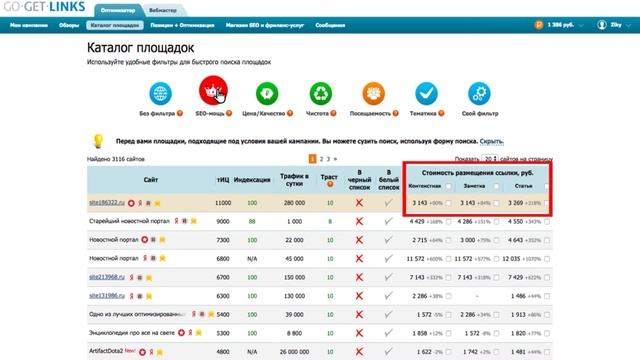640x360 pixels.
Task: Open help bubble next to Без фильтра
Action: point(180,113)
